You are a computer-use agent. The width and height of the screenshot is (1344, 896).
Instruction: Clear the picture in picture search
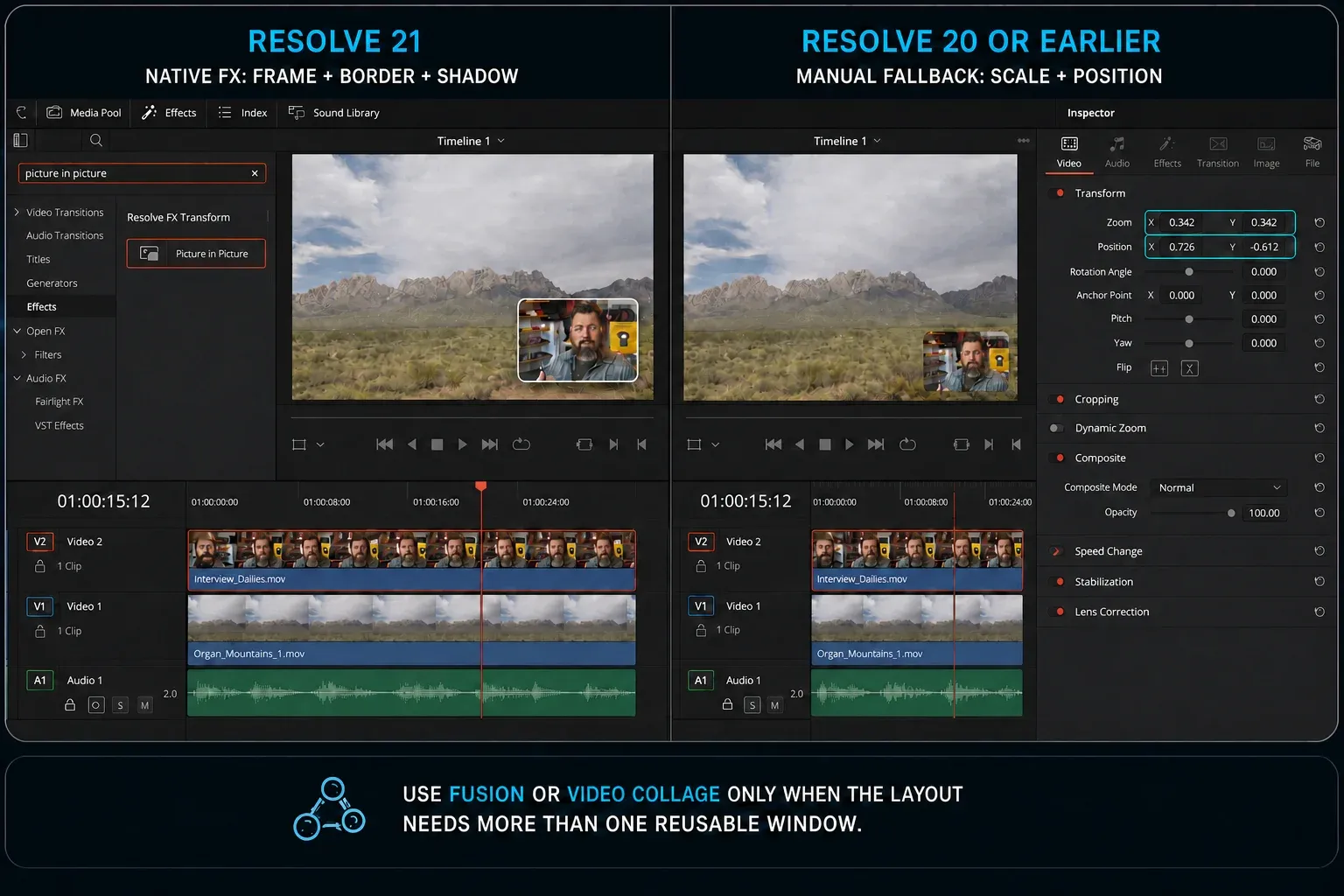point(255,173)
